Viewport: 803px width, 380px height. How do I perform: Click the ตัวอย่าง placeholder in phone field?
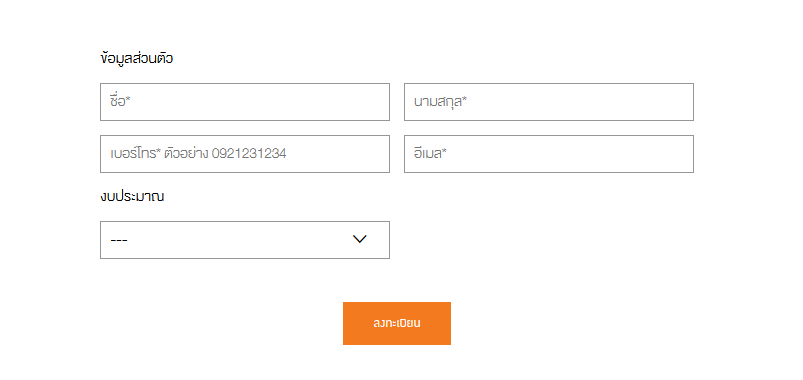pos(186,153)
